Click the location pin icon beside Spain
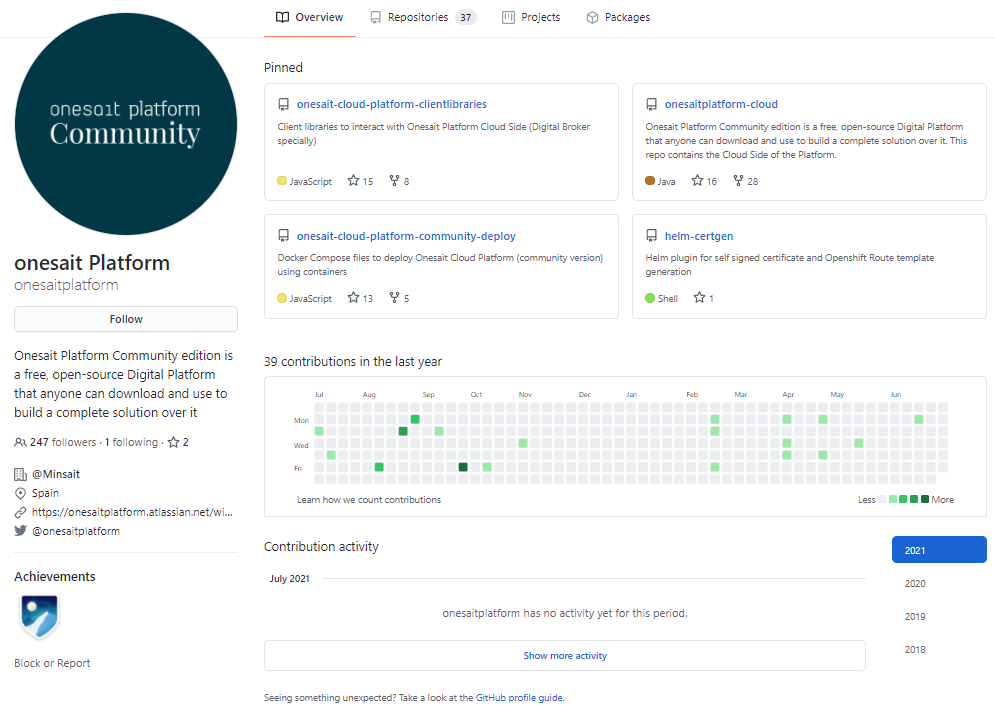 click(20, 493)
